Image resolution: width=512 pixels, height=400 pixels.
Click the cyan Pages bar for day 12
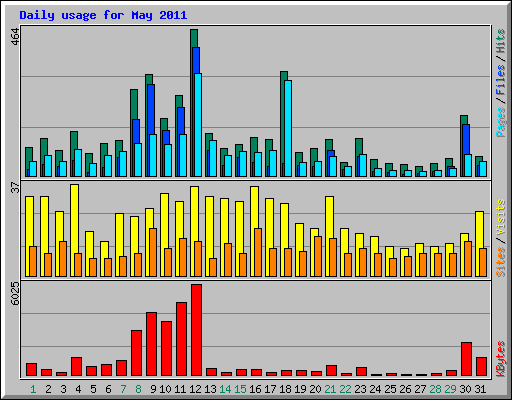pos(198,125)
